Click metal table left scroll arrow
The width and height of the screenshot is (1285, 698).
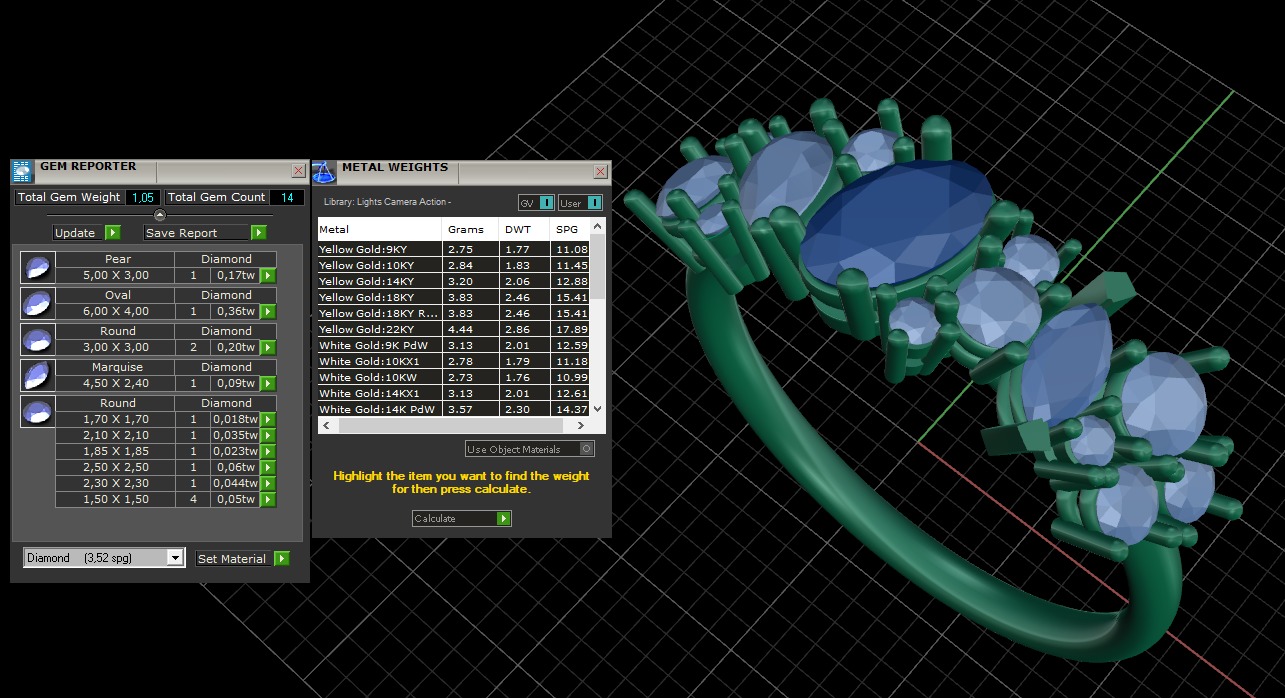326,425
